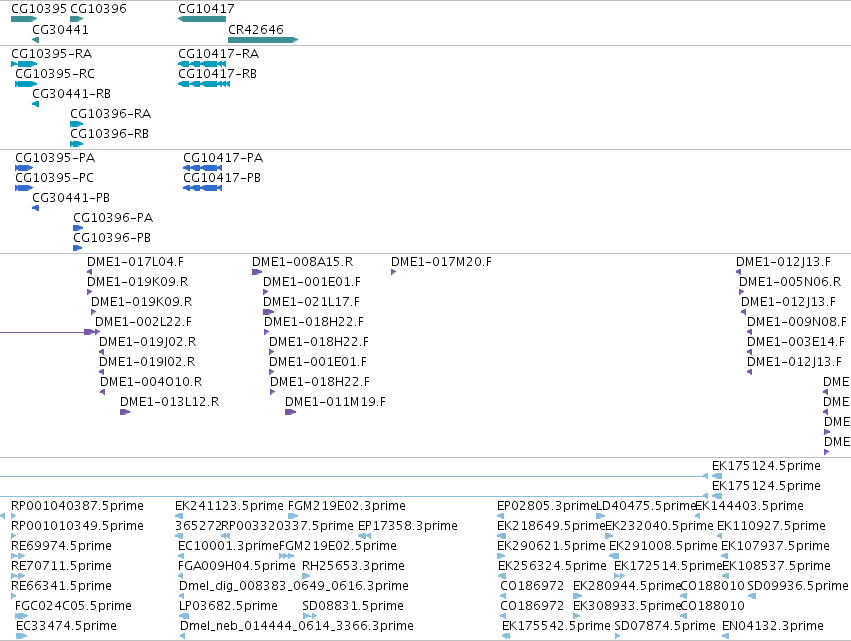Screen dimensions: 851x641
Task: Click EST RE69974.5prime
Action: pyautogui.click(x=61, y=546)
